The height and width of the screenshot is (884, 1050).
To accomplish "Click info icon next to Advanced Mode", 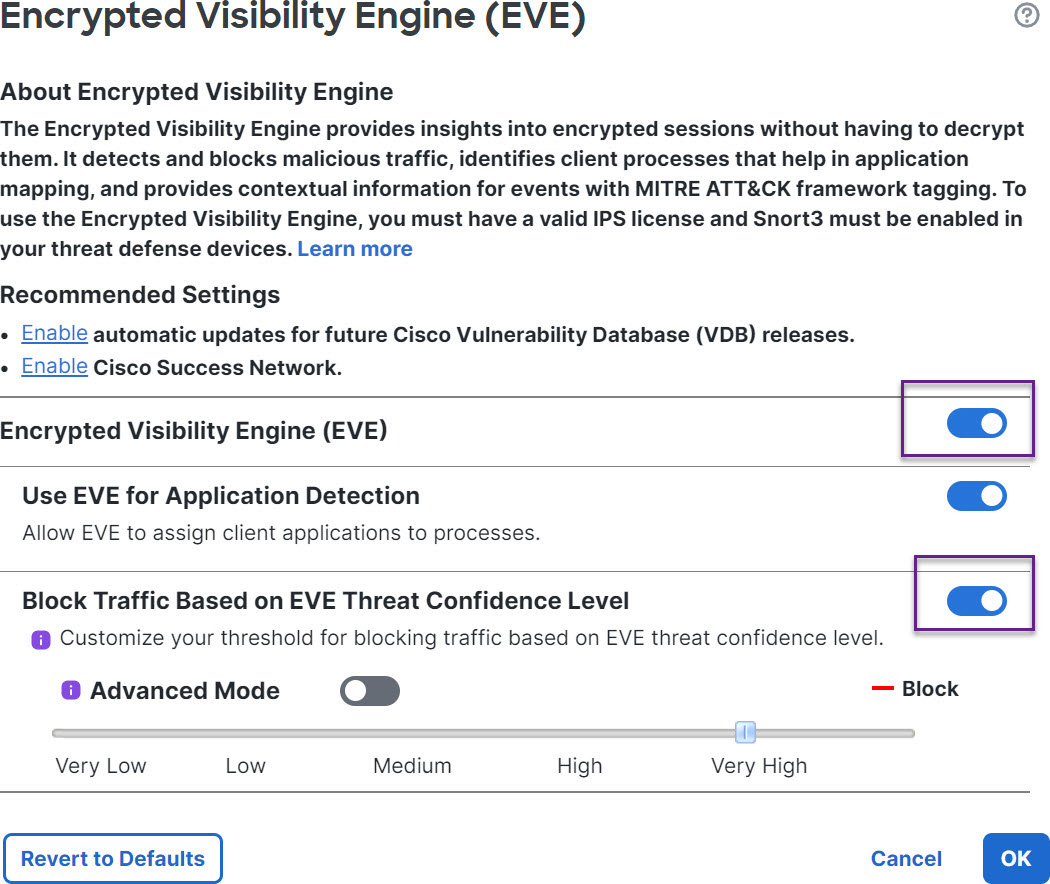I will coord(71,690).
